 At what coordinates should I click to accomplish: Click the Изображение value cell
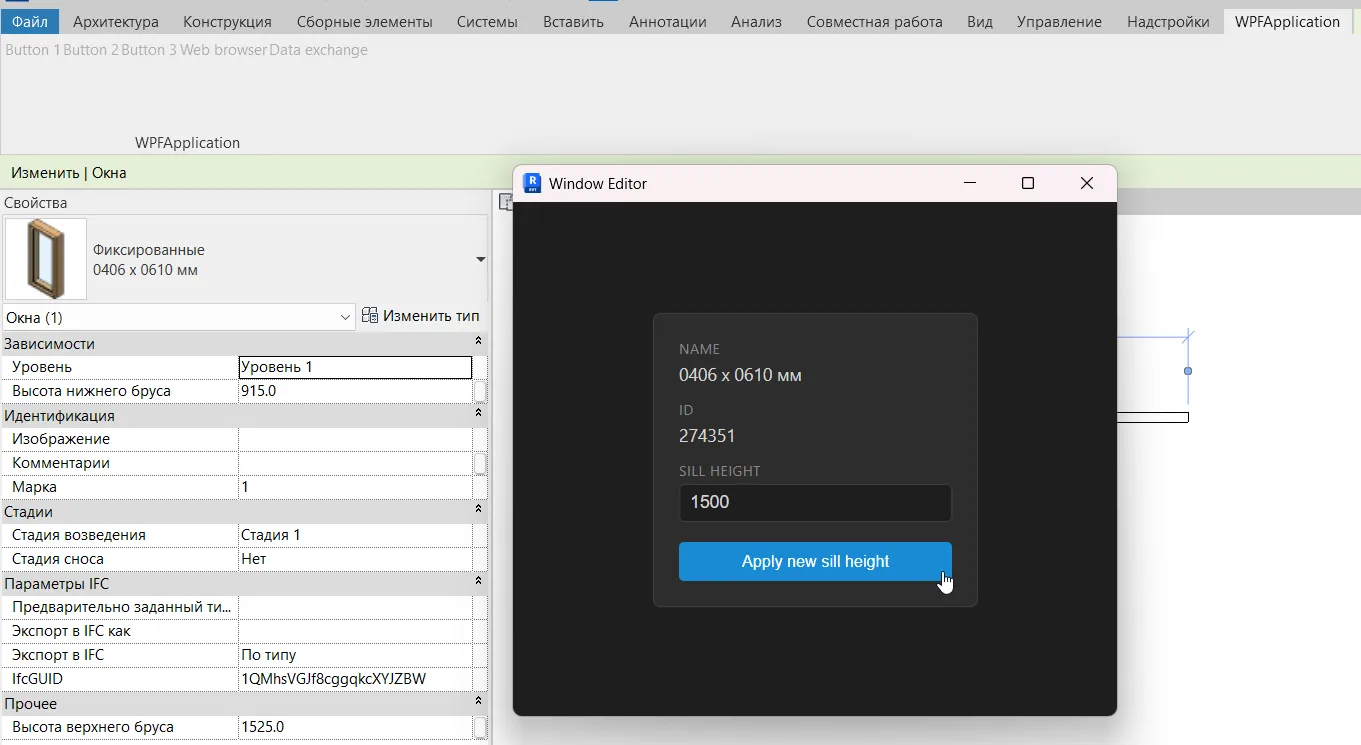pyautogui.click(x=355, y=439)
